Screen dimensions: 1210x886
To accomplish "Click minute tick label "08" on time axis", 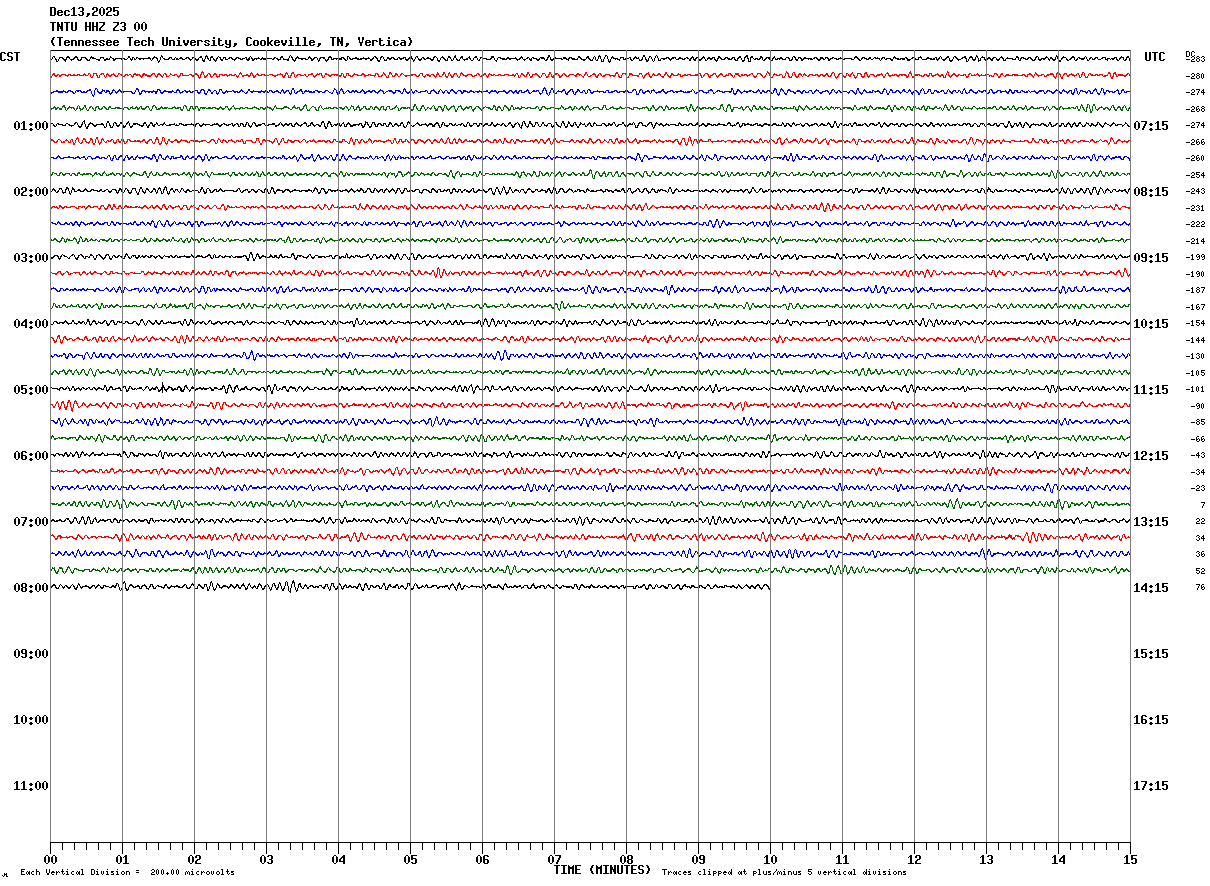I will [x=626, y=859].
